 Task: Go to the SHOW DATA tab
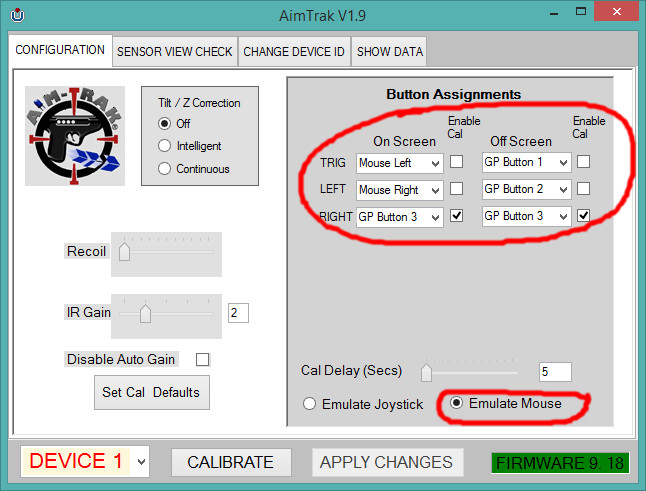coord(390,52)
